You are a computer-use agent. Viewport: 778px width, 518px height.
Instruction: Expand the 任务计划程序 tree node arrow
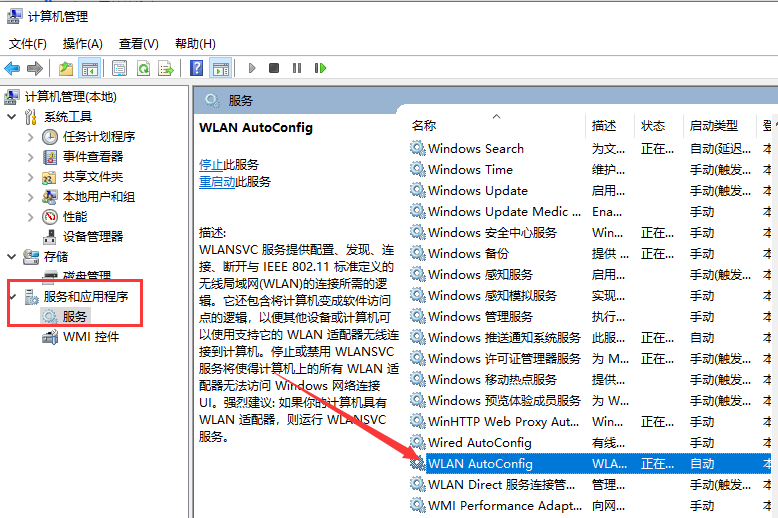pyautogui.click(x=31, y=137)
